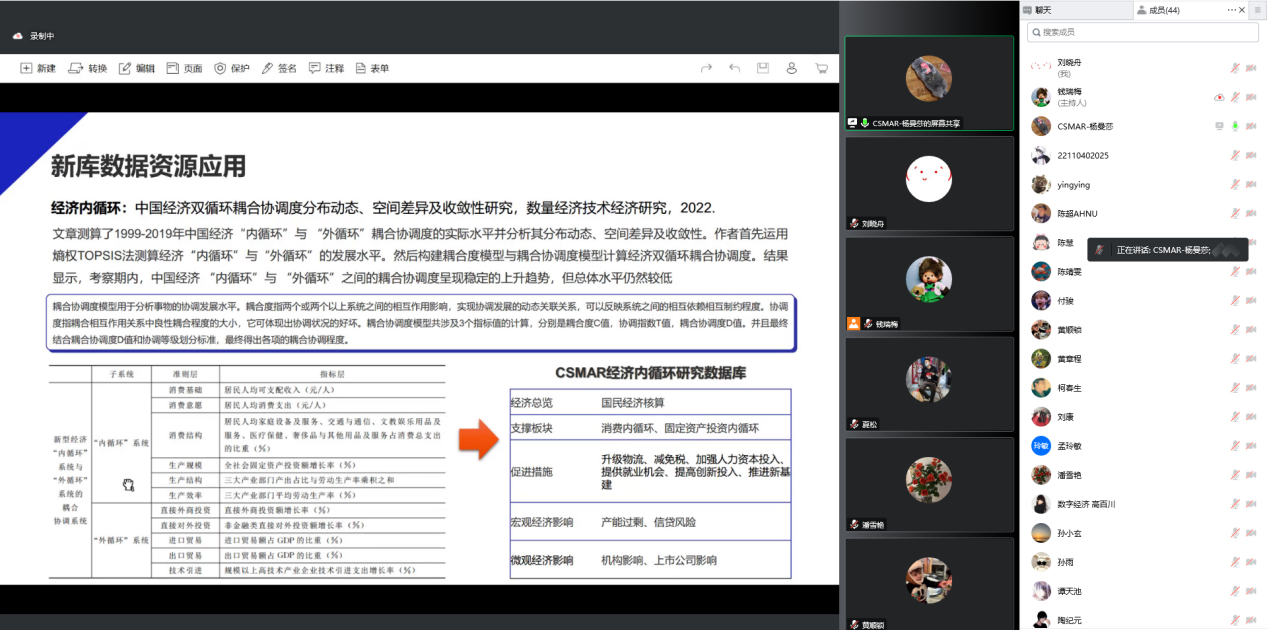Select the 编辑 (Edit) tool
The image size is (1267, 630).
136,68
